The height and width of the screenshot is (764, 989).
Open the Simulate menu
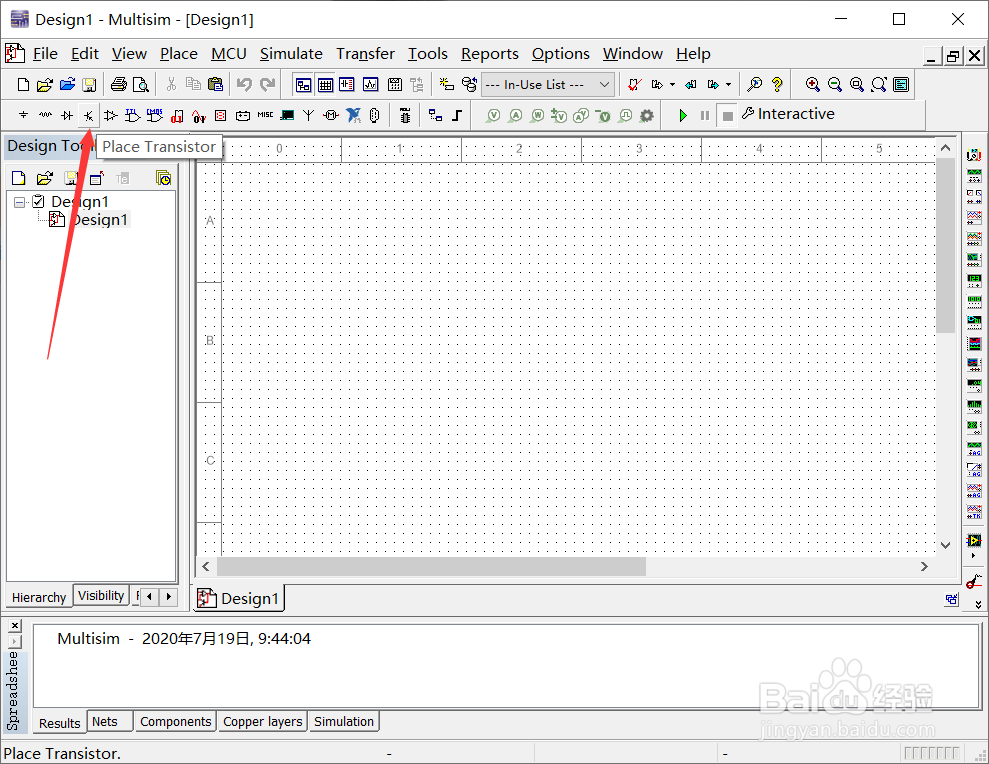tap(291, 54)
